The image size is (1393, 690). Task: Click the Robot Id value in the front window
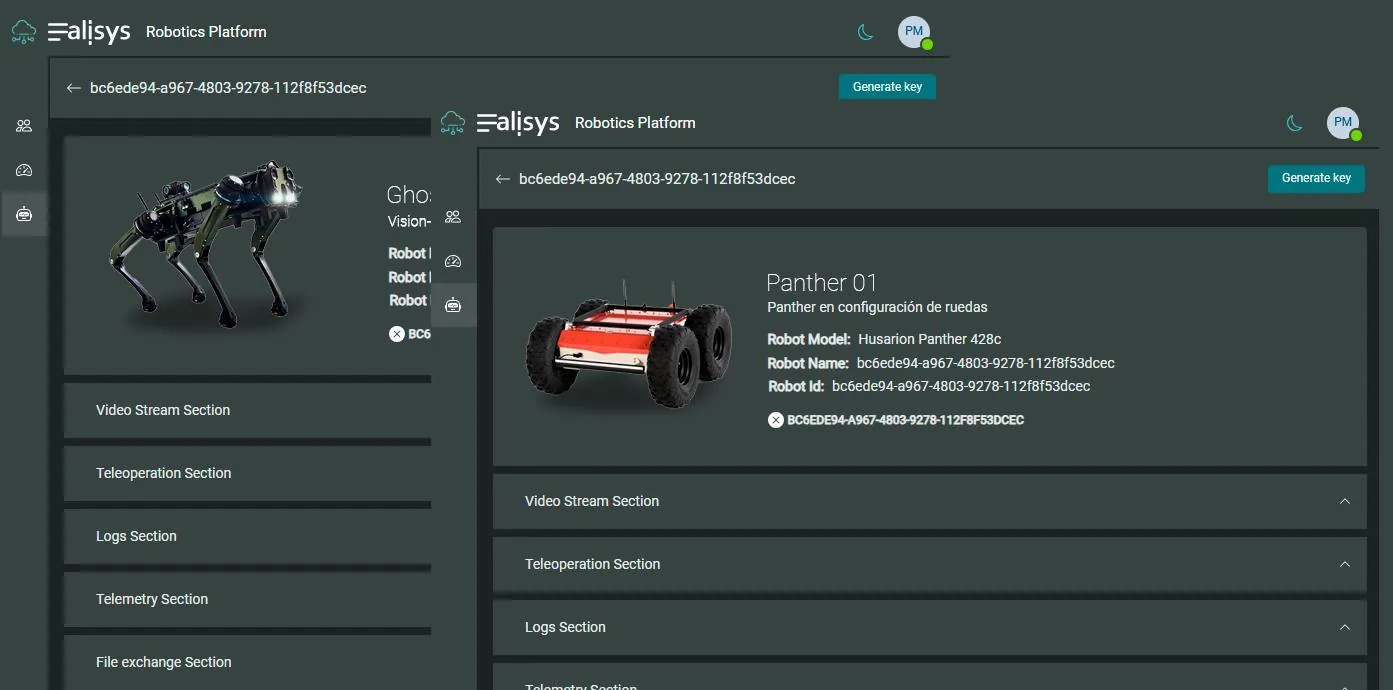pos(961,386)
